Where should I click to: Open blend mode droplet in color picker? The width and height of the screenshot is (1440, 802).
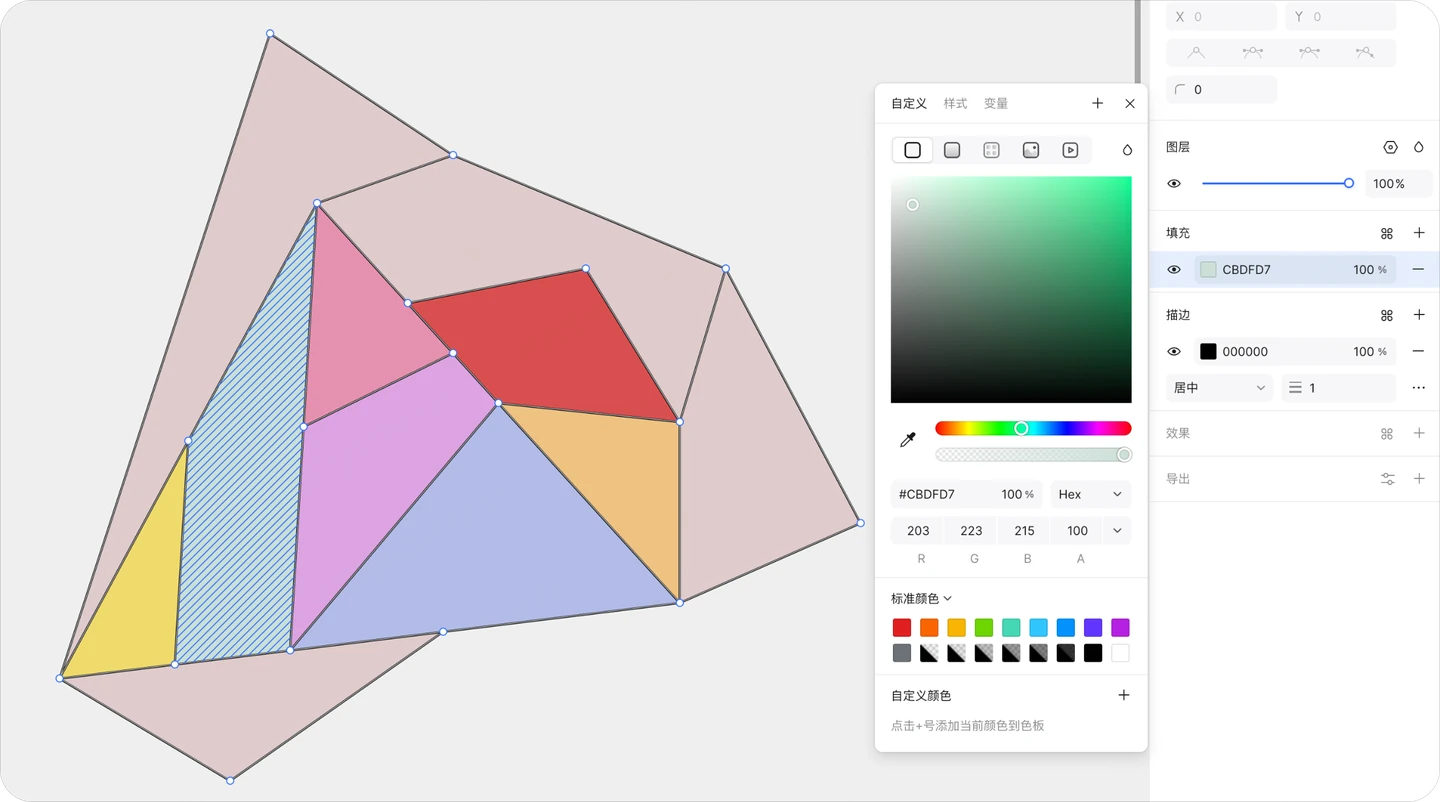(1127, 150)
